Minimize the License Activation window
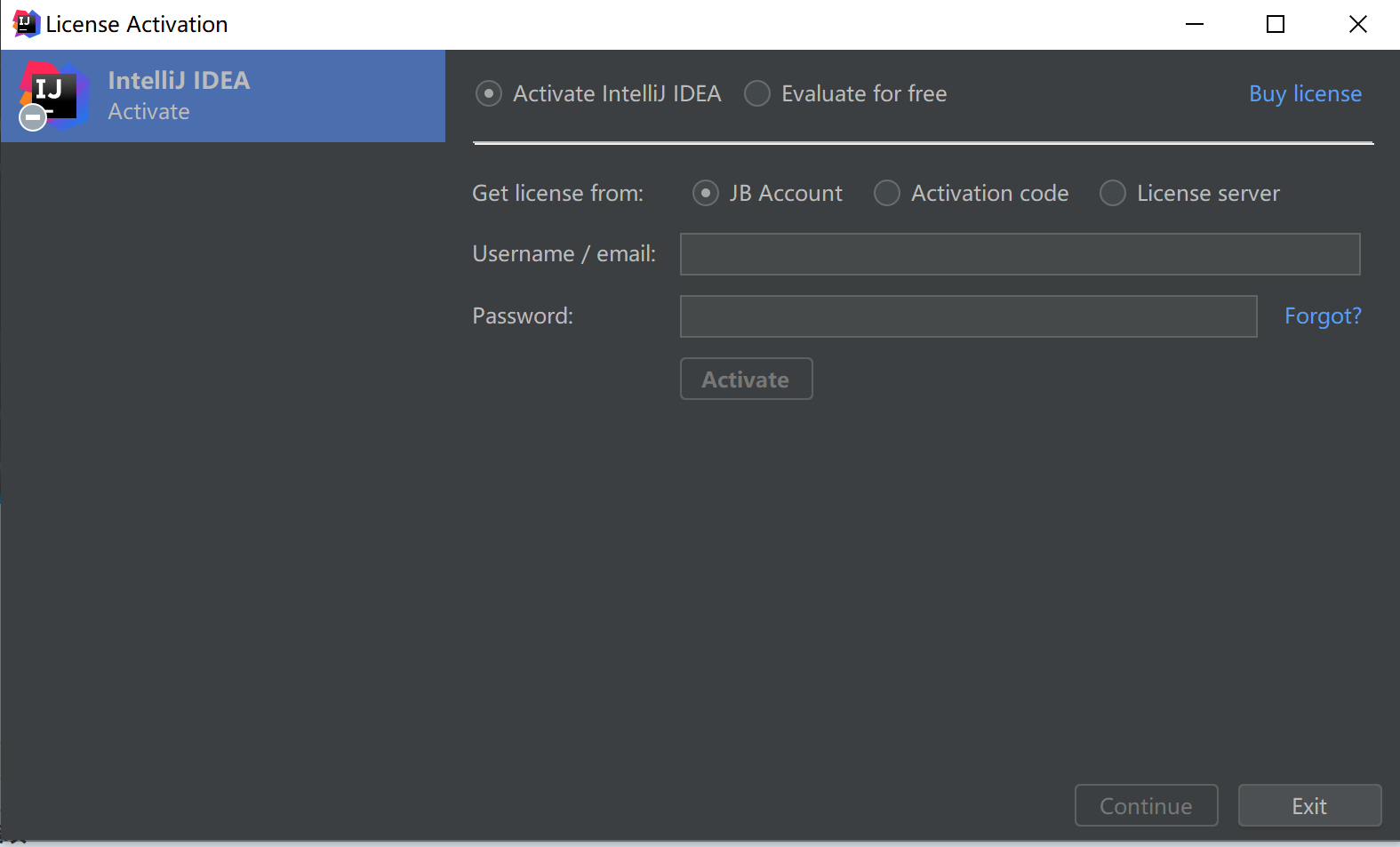The width and height of the screenshot is (1400, 847). pyautogui.click(x=1195, y=24)
